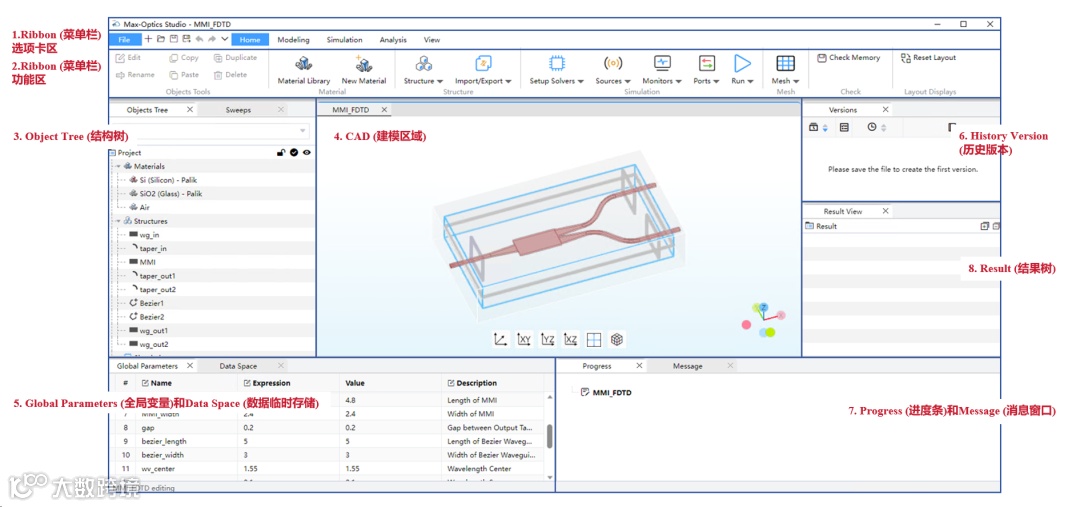
Task: Click the four-pane grid view icon
Action: pyautogui.click(x=594, y=339)
